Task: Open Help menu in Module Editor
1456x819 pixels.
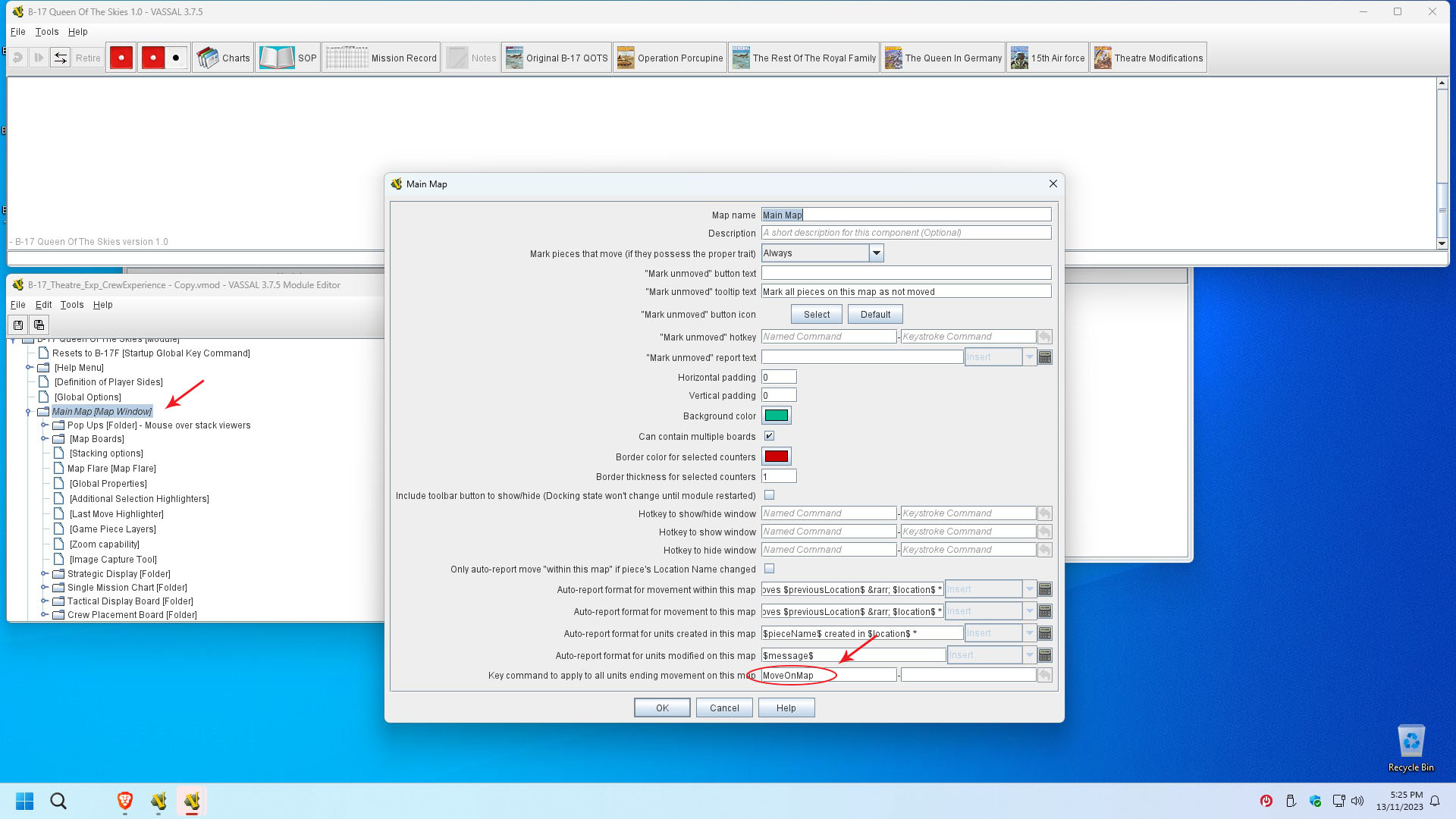Action: pyautogui.click(x=102, y=305)
